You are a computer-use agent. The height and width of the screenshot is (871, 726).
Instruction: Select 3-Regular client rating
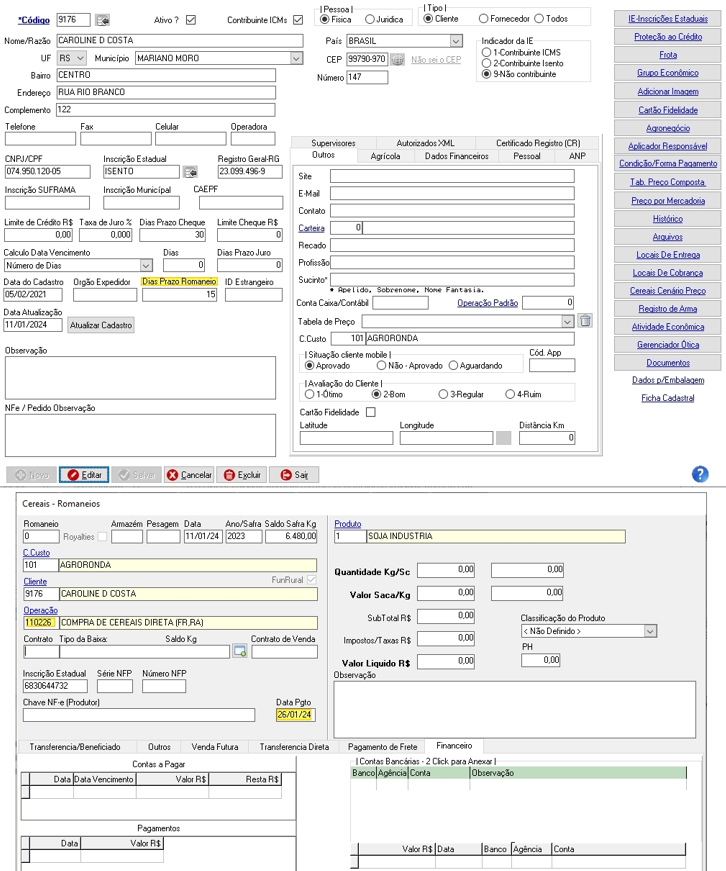tap(443, 394)
